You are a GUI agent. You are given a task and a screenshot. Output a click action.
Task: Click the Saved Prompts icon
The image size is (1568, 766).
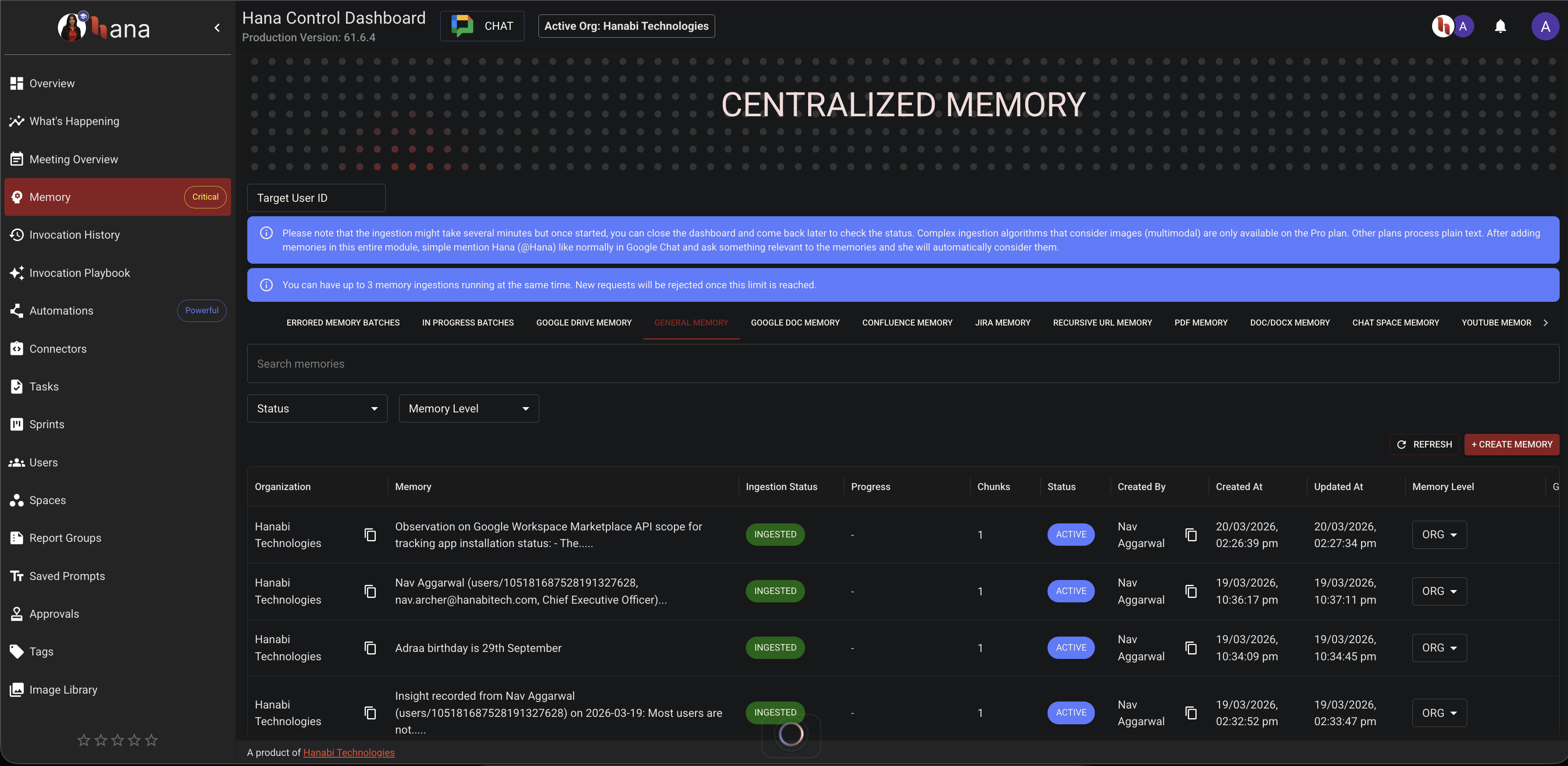[16, 576]
